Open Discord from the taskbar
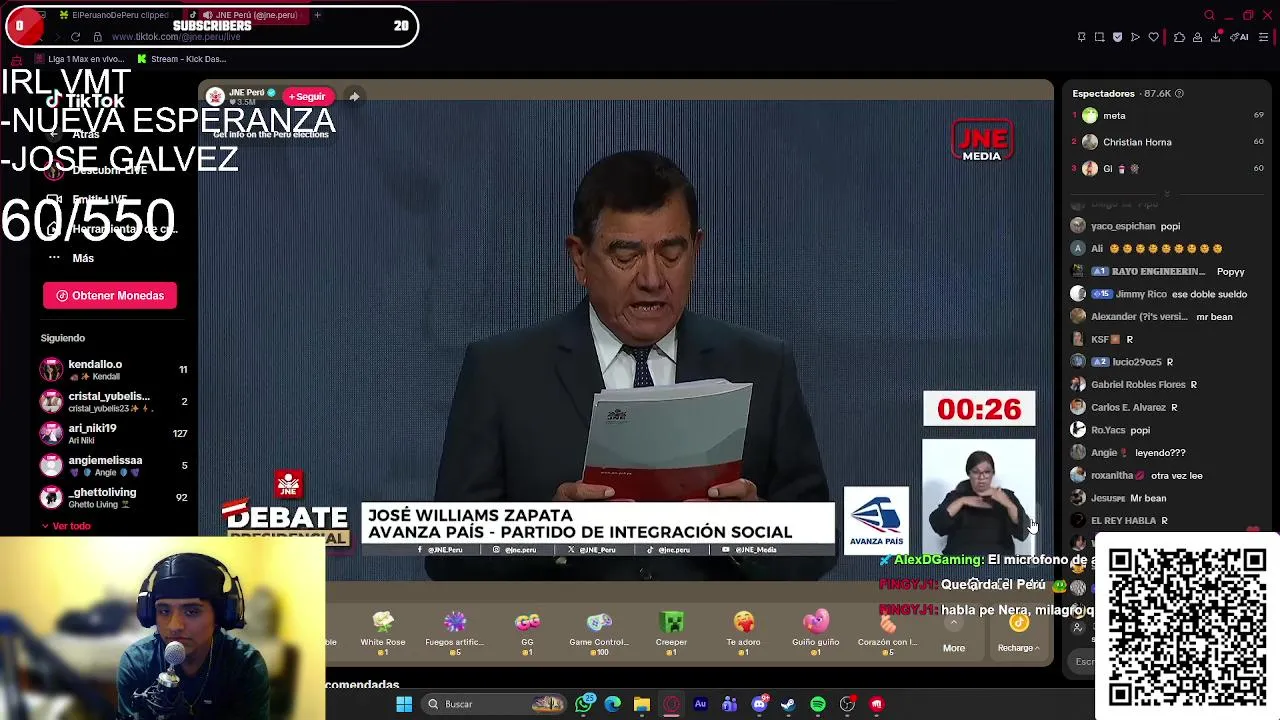 759,704
